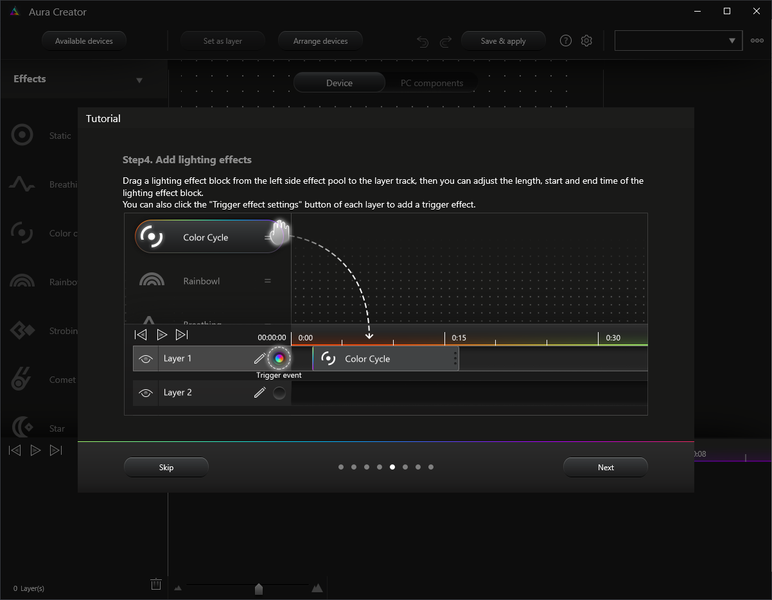
Task: Open the help question mark icon
Action: click(x=566, y=41)
